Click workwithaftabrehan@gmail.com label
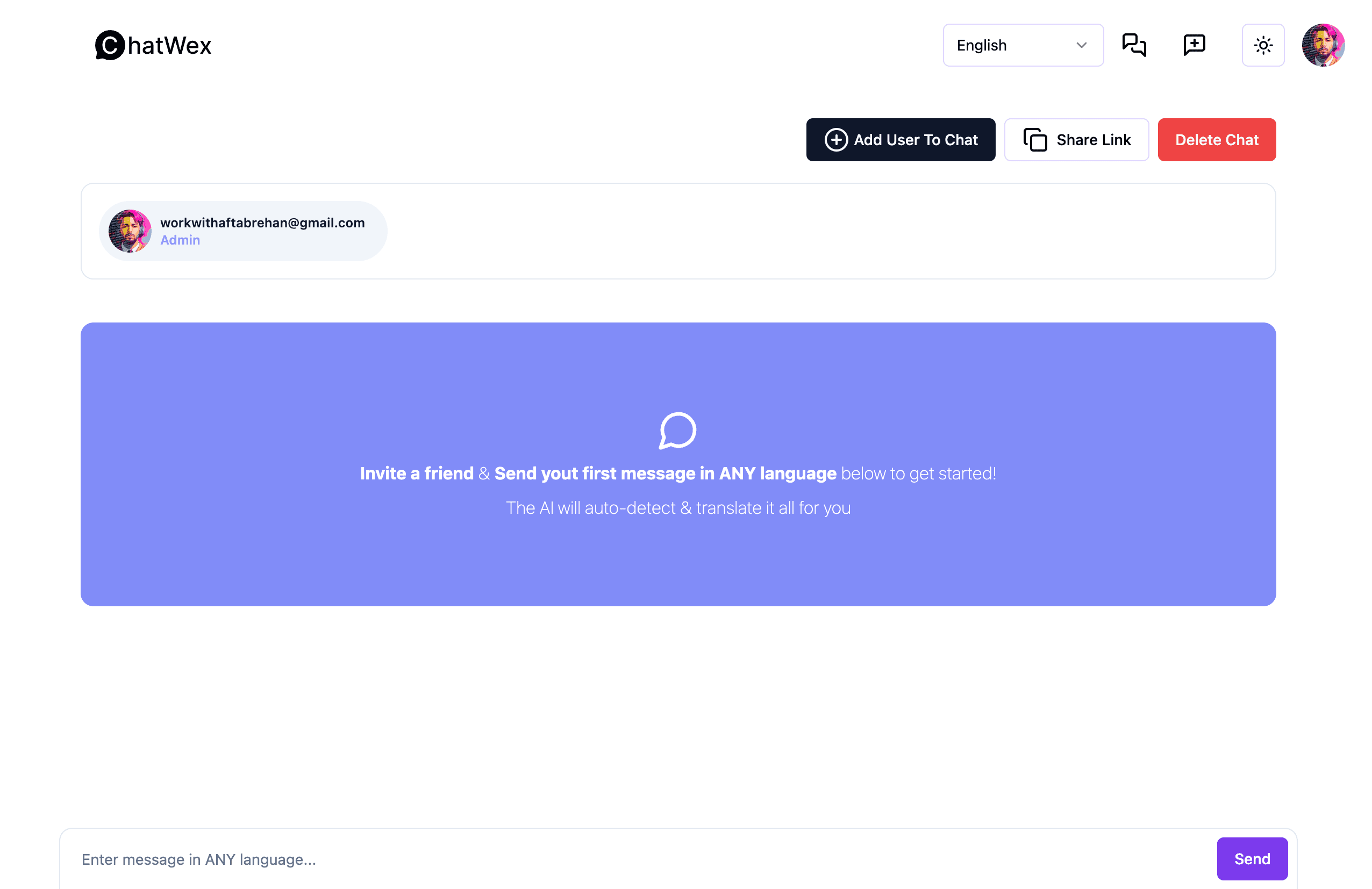This screenshot has width=1372, height=889. coord(262,223)
